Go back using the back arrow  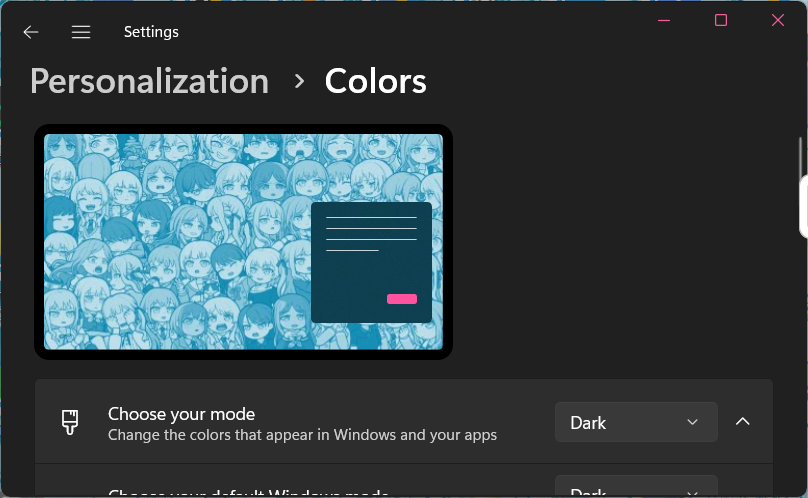point(31,32)
